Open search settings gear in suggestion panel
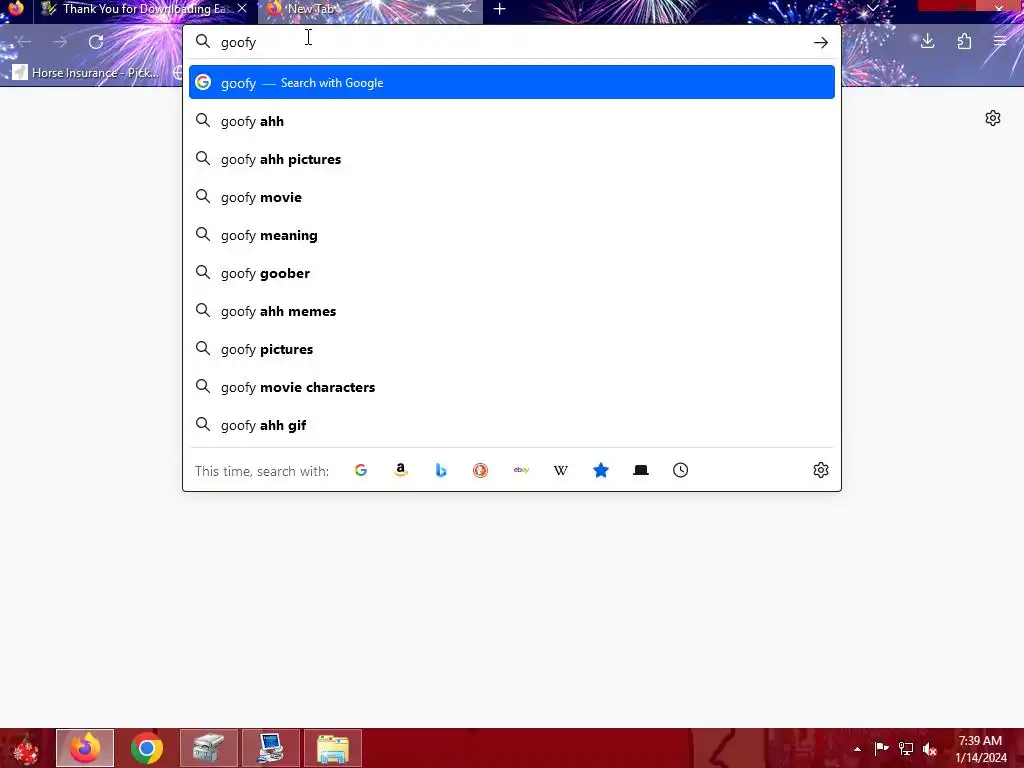Image resolution: width=1024 pixels, height=768 pixels. [x=821, y=470]
